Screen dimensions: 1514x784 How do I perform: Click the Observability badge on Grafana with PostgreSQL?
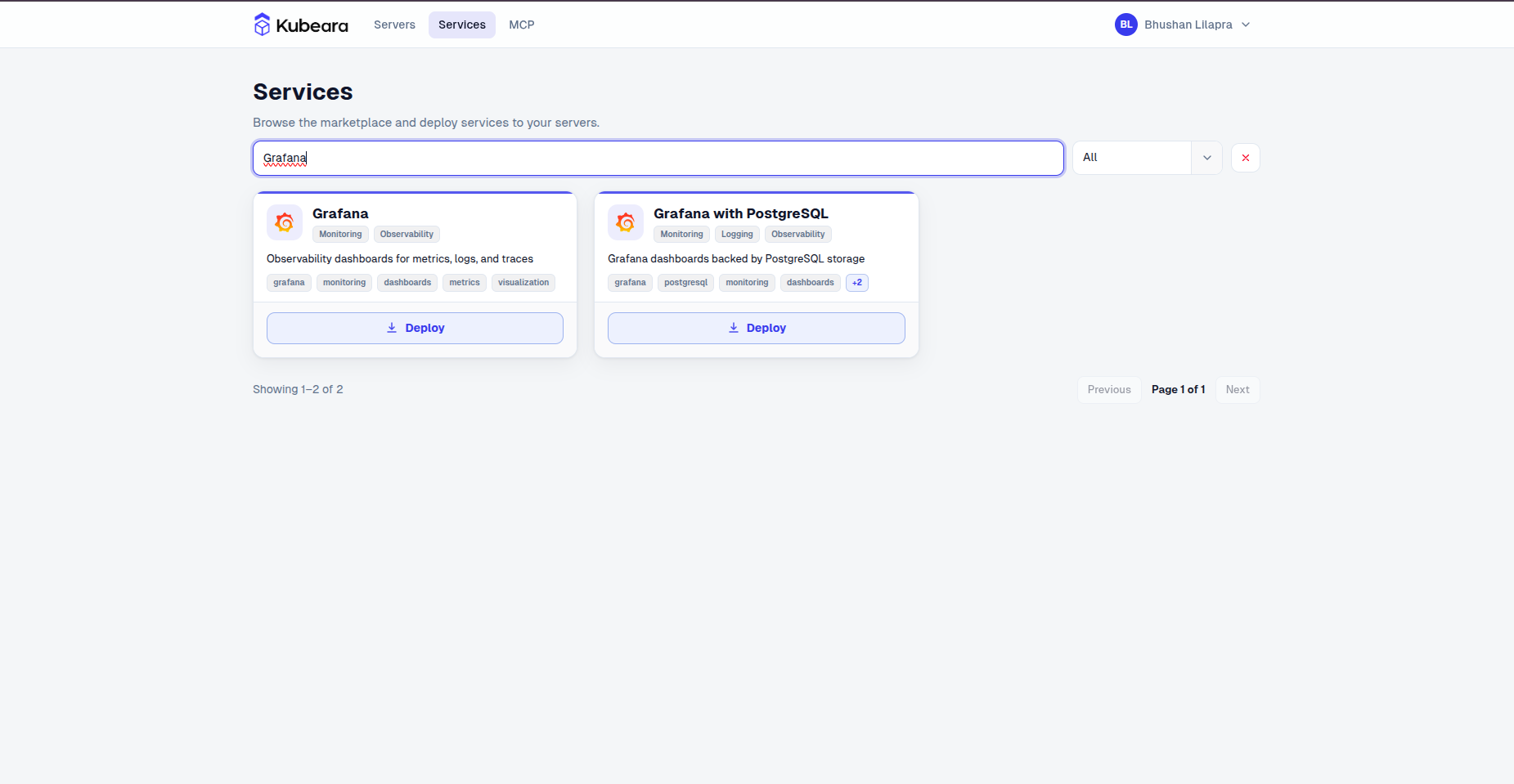[798, 235]
